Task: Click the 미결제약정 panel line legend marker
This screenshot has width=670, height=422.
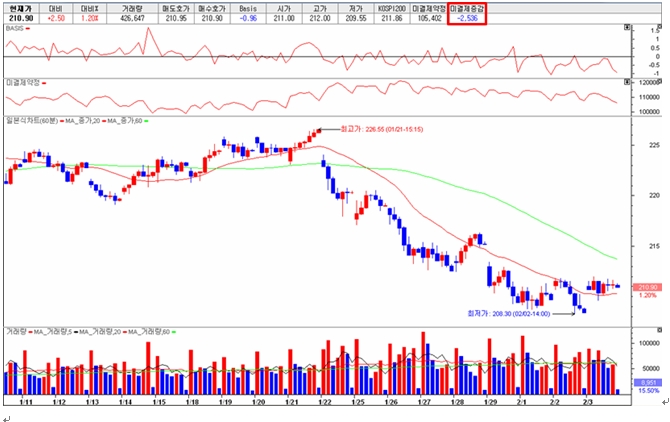Action: coord(45,82)
